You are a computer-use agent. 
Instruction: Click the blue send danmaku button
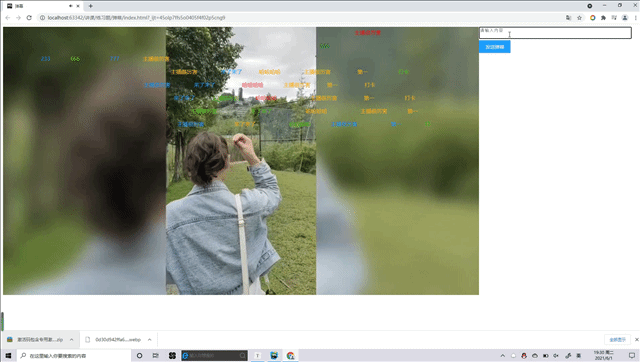(x=495, y=47)
